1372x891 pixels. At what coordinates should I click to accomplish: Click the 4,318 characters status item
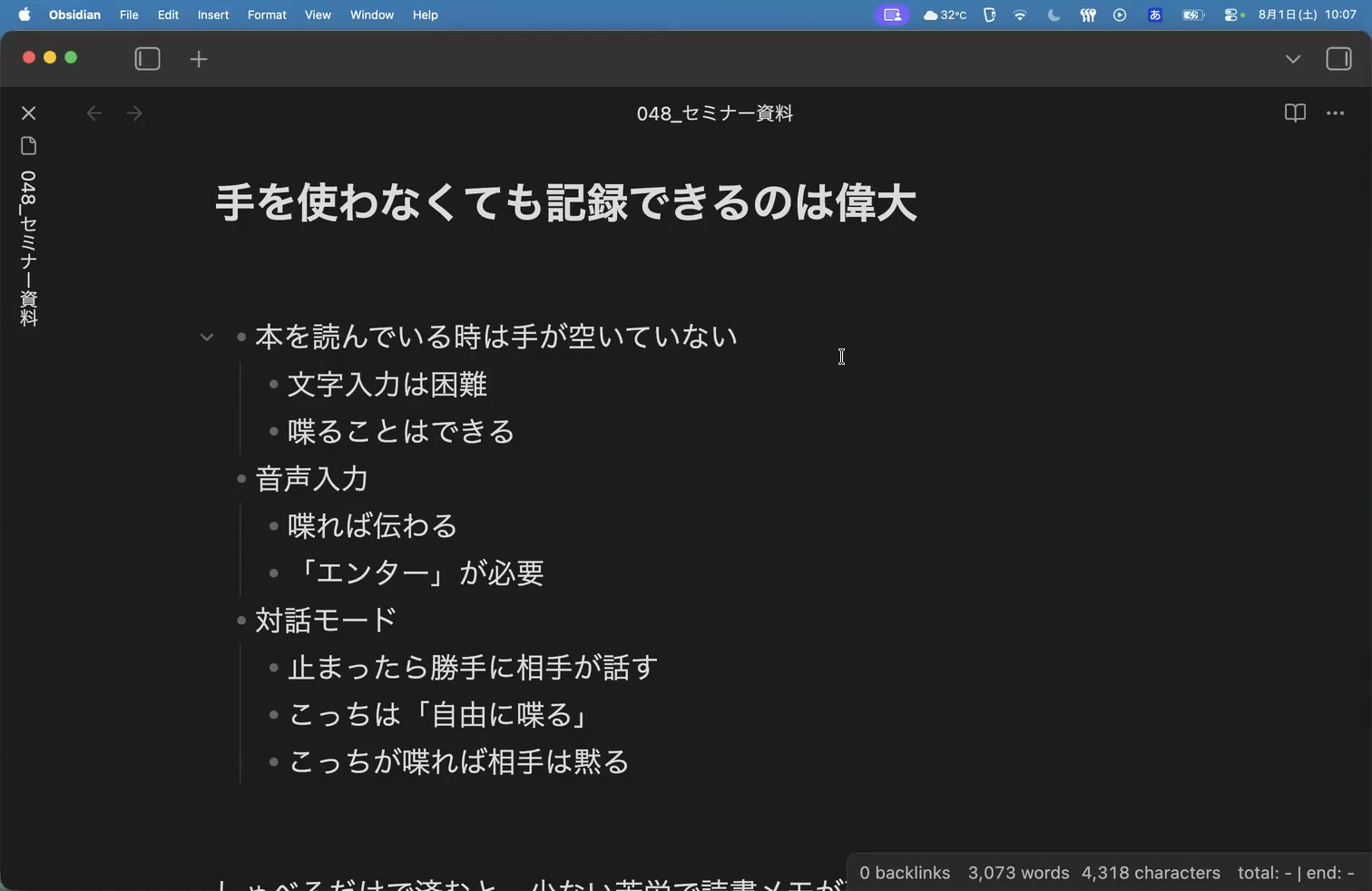coord(1151,873)
